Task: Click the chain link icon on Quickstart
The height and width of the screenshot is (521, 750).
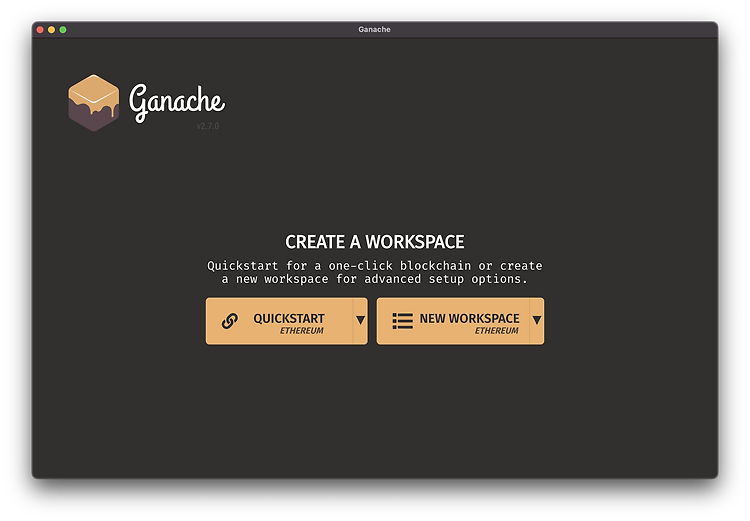Action: pyautogui.click(x=230, y=321)
